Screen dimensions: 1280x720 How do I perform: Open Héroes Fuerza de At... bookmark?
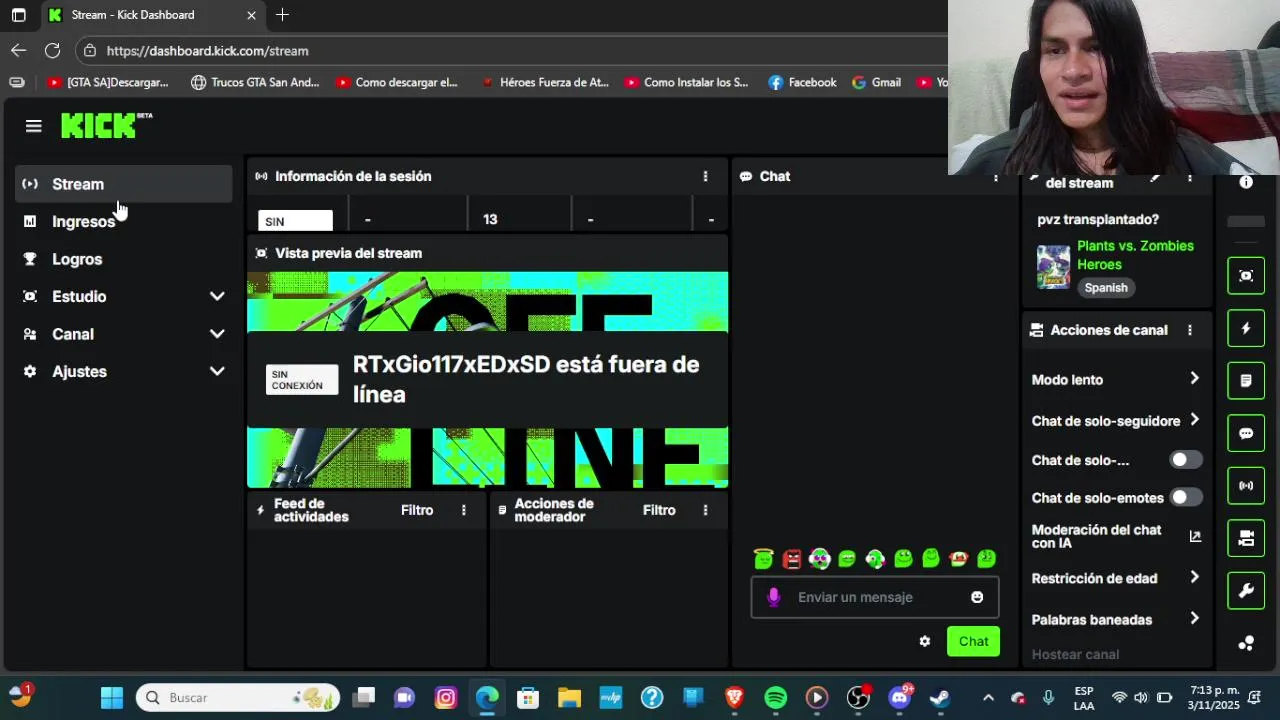(x=545, y=82)
